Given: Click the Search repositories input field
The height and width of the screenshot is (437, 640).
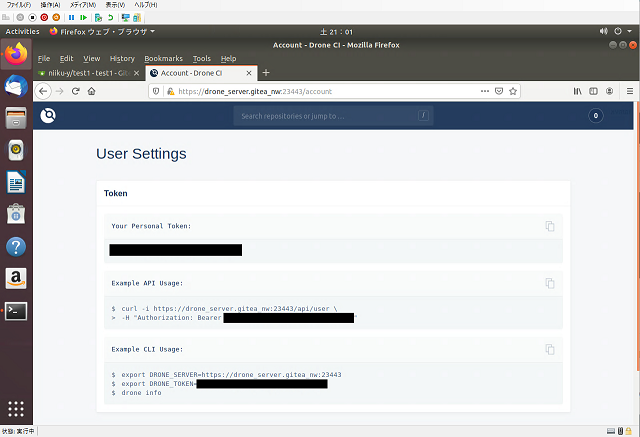Looking at the screenshot, I should point(333,116).
